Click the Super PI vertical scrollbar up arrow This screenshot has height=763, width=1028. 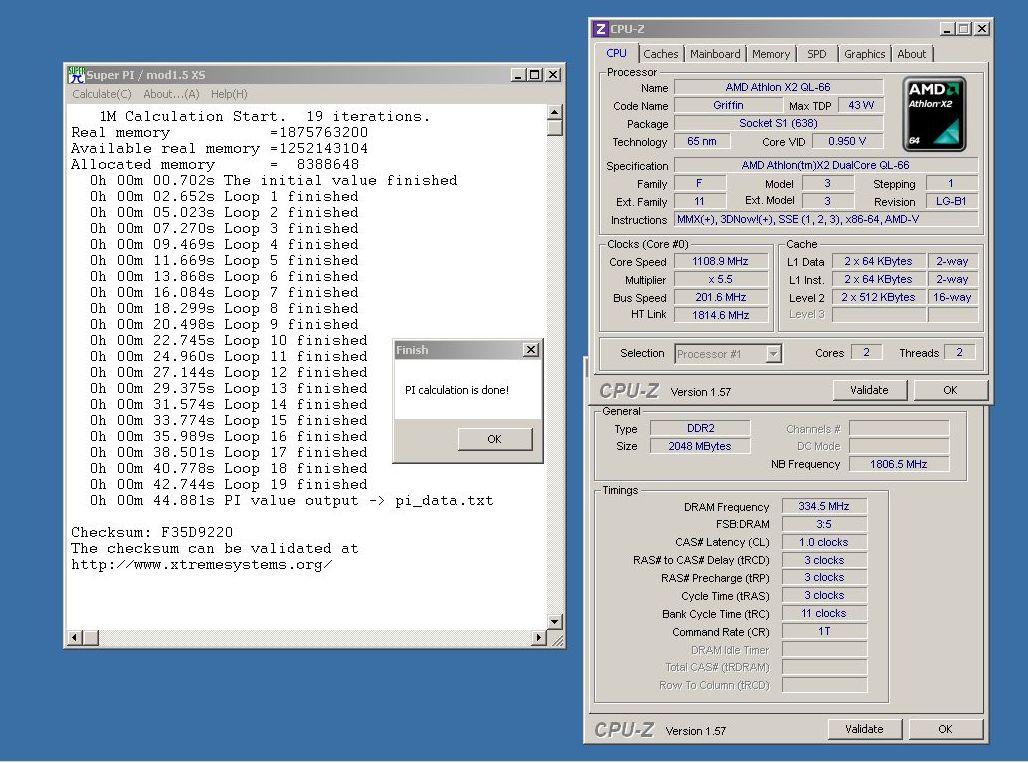[x=555, y=112]
